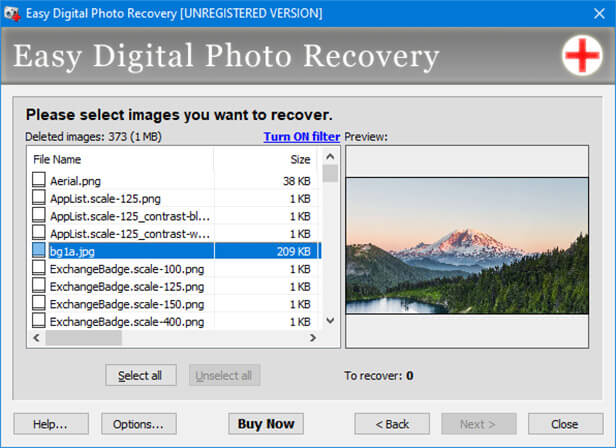Viewport: 616px width, 448px height.
Task: Sort by the Size column header
Action: pos(268,160)
